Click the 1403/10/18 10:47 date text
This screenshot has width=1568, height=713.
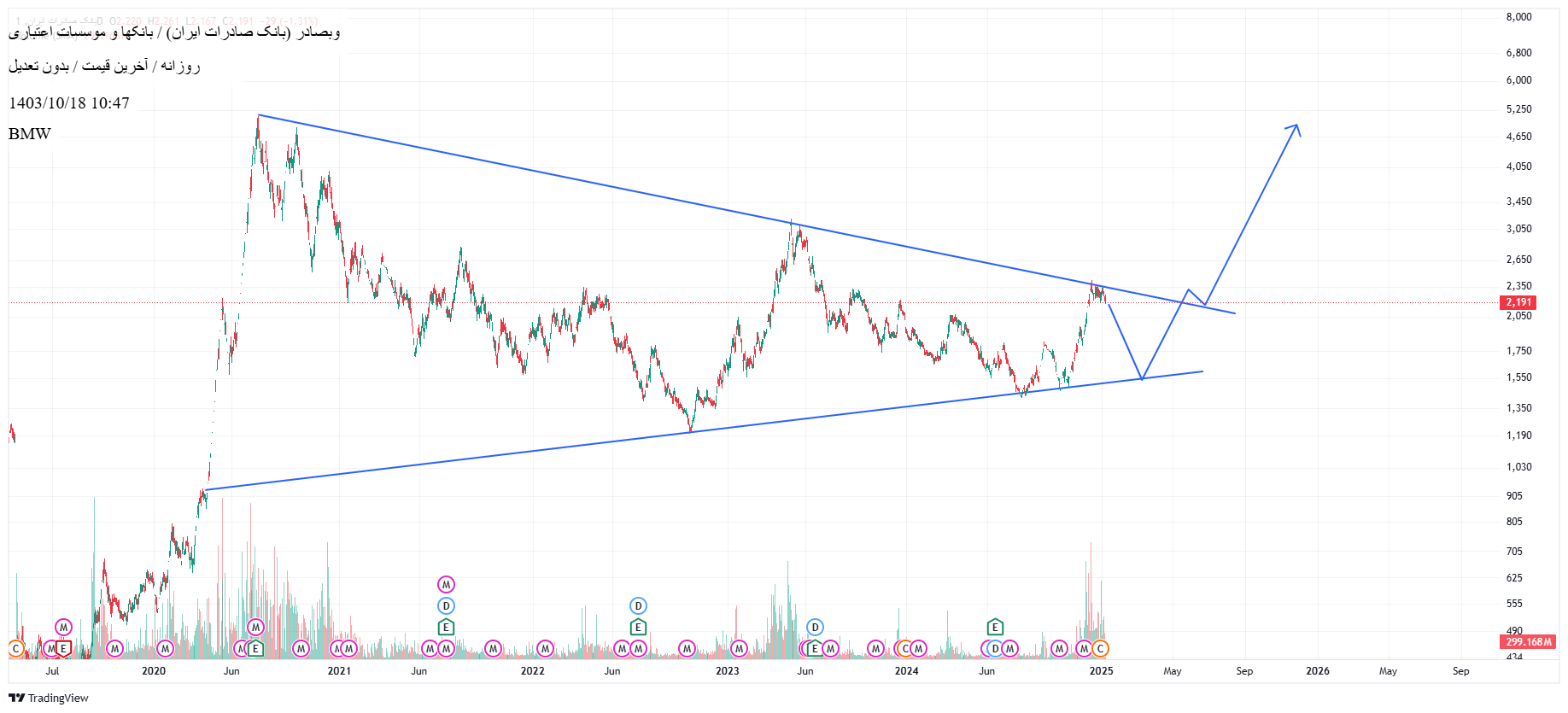pos(69,103)
